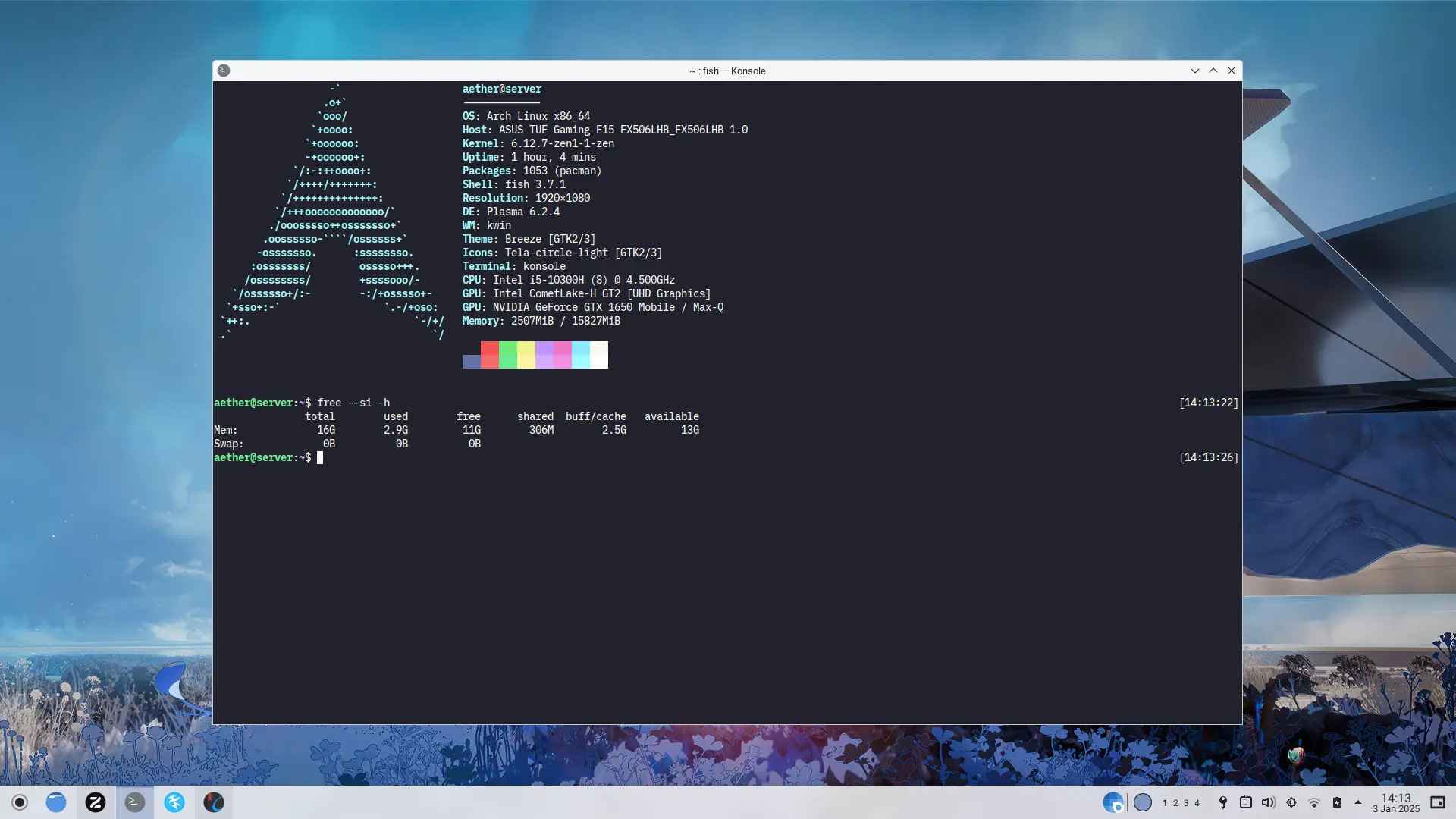Image resolution: width=1456 pixels, height=819 pixels.
Task: Maximize the Konsole window
Action: click(1213, 71)
